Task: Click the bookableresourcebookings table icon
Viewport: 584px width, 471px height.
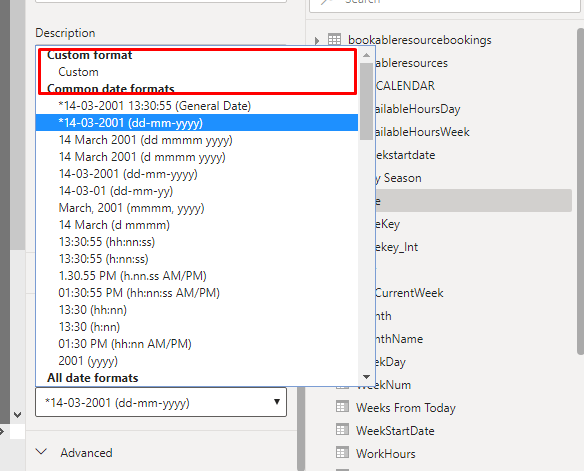Action: click(334, 39)
